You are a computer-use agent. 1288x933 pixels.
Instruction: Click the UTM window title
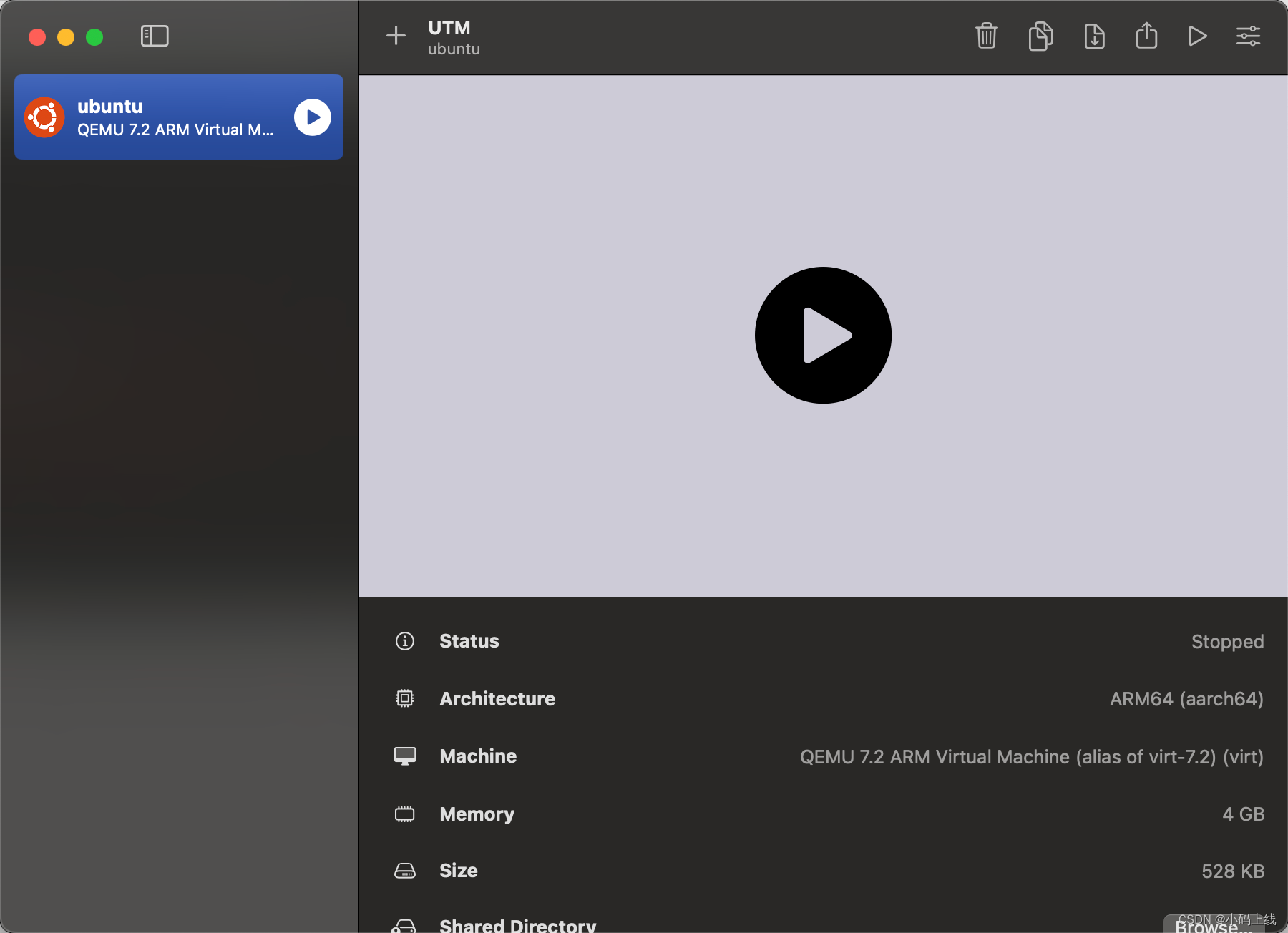[449, 28]
